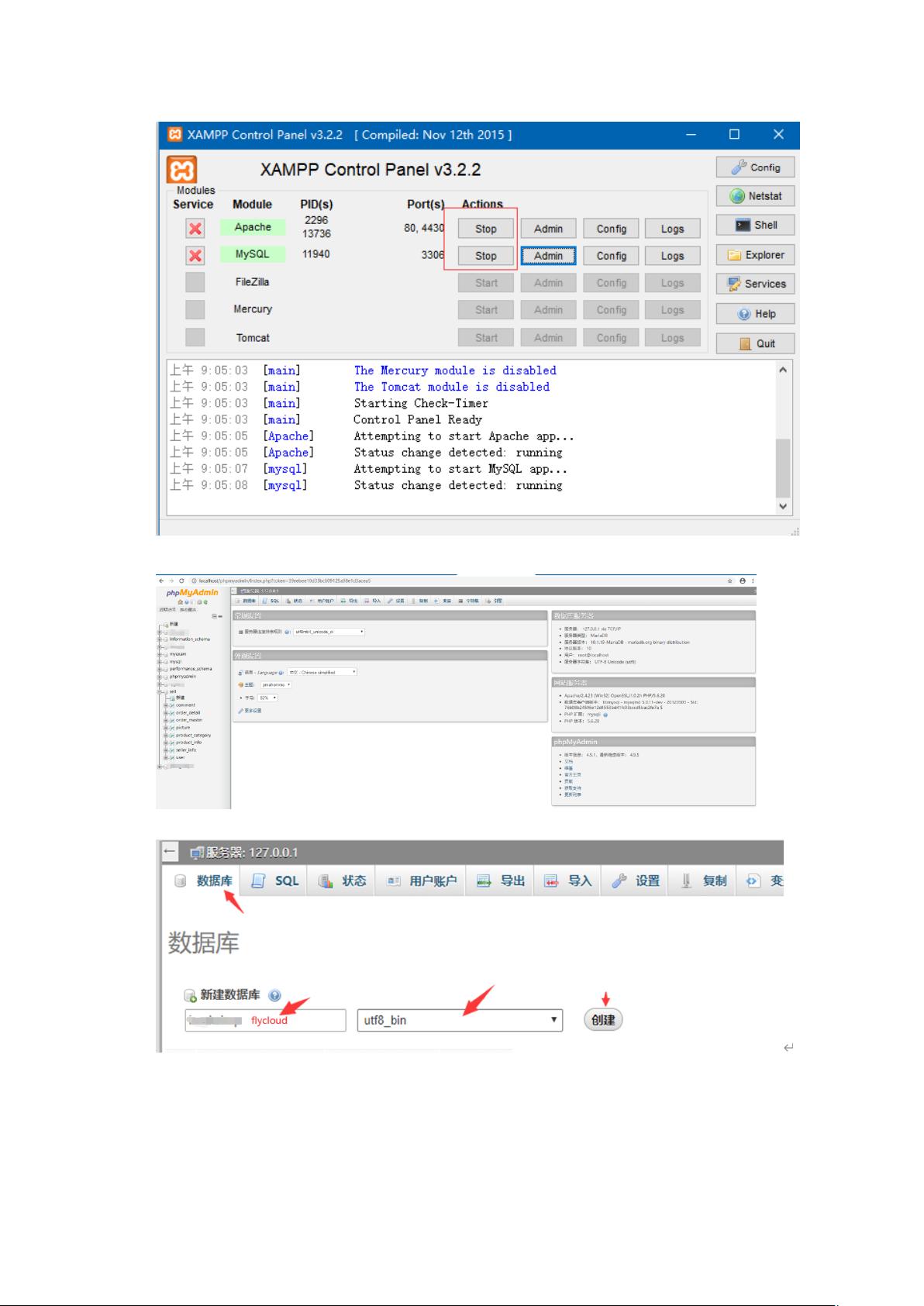Open the pmahomme theme dropdown

(x=276, y=685)
